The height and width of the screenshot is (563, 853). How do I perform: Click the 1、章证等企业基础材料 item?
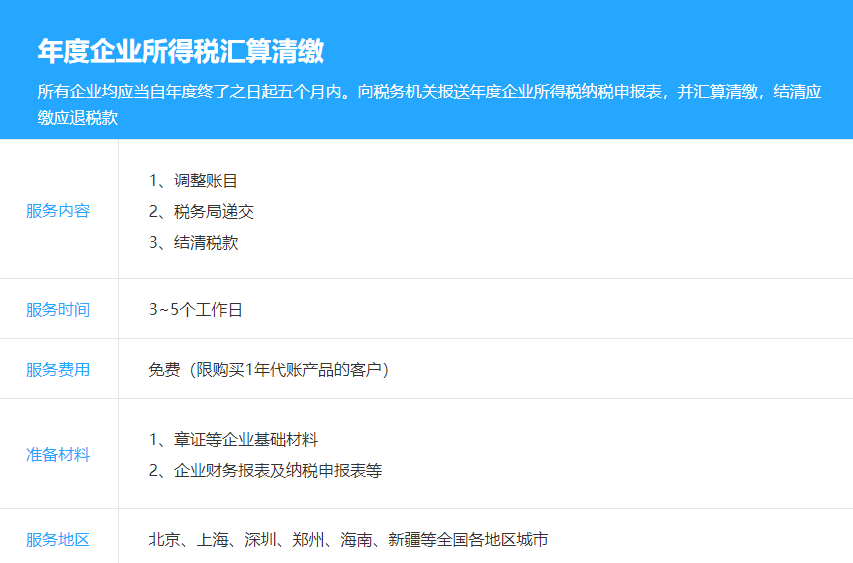[x=233, y=439]
